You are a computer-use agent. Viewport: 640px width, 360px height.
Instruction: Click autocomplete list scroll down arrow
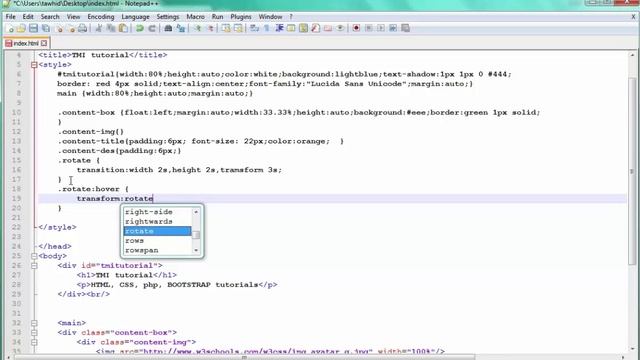coord(196,250)
